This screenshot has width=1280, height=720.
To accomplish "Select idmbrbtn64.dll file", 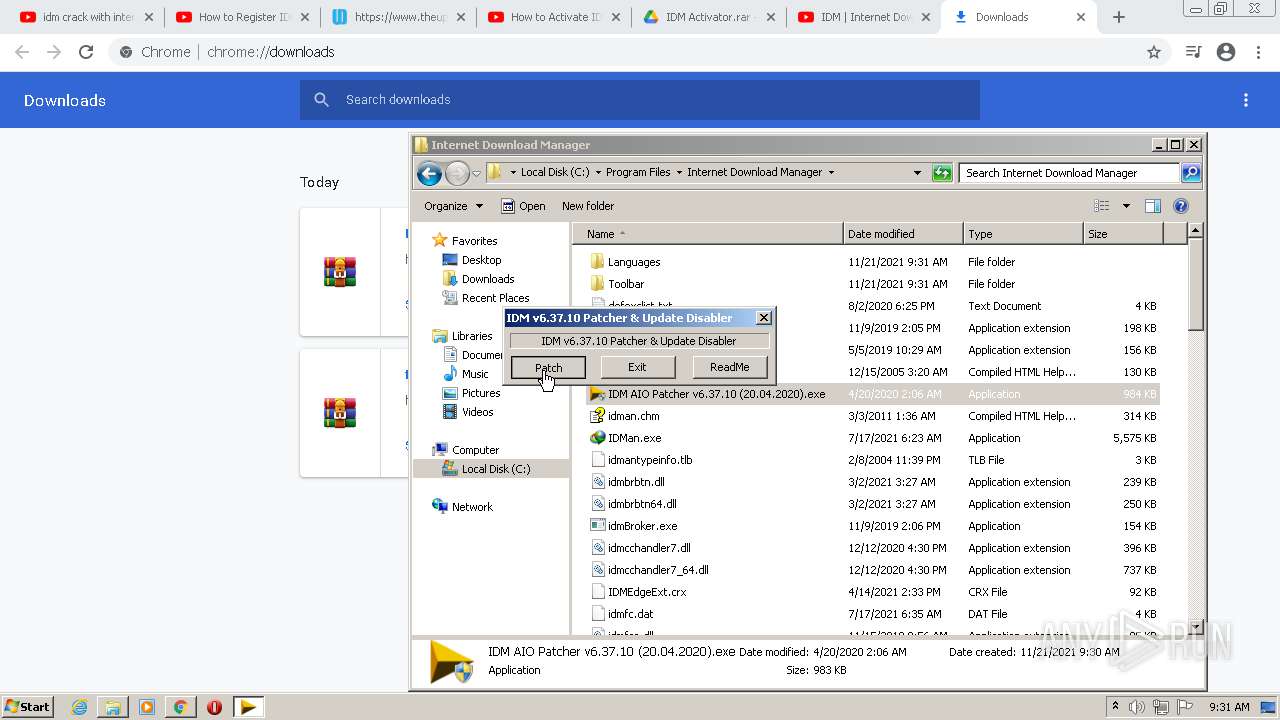I will 642,504.
